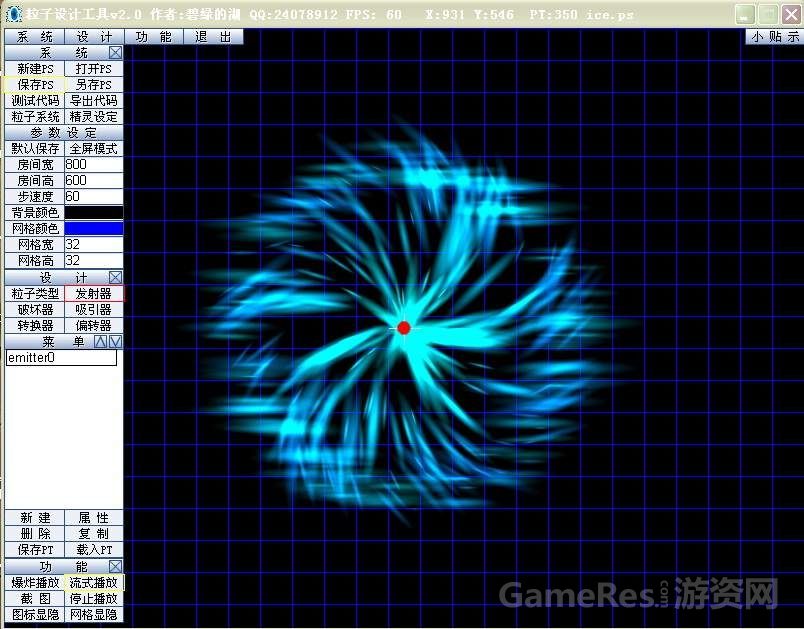The image size is (804, 629).
Task: Click the 导出代码 export code button
Action: (x=95, y=101)
